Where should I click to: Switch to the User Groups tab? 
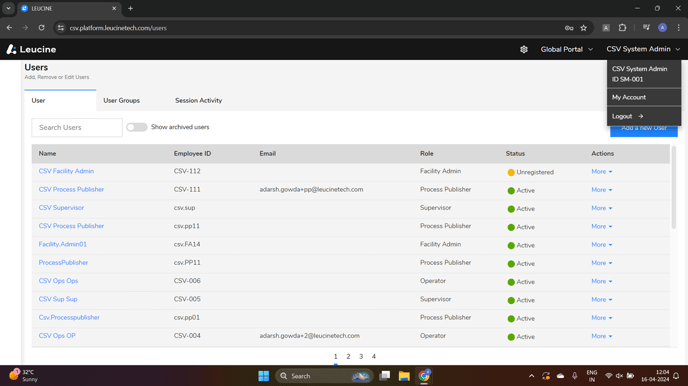122,100
